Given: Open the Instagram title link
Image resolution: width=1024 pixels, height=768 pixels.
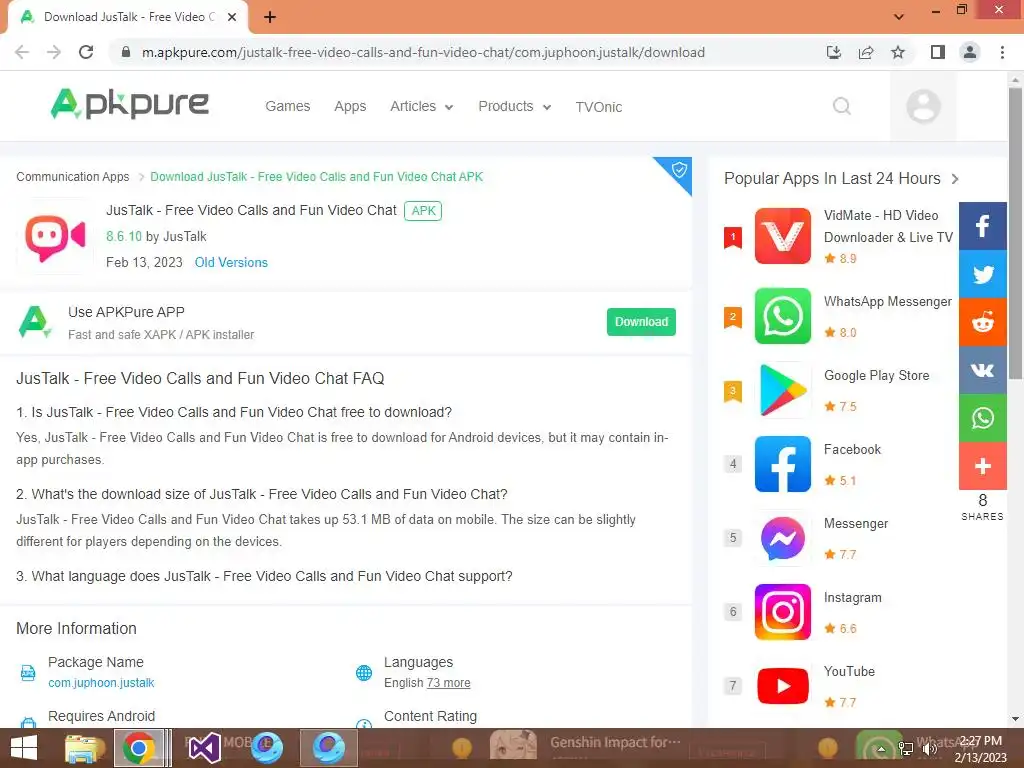Looking at the screenshot, I should point(852,598).
